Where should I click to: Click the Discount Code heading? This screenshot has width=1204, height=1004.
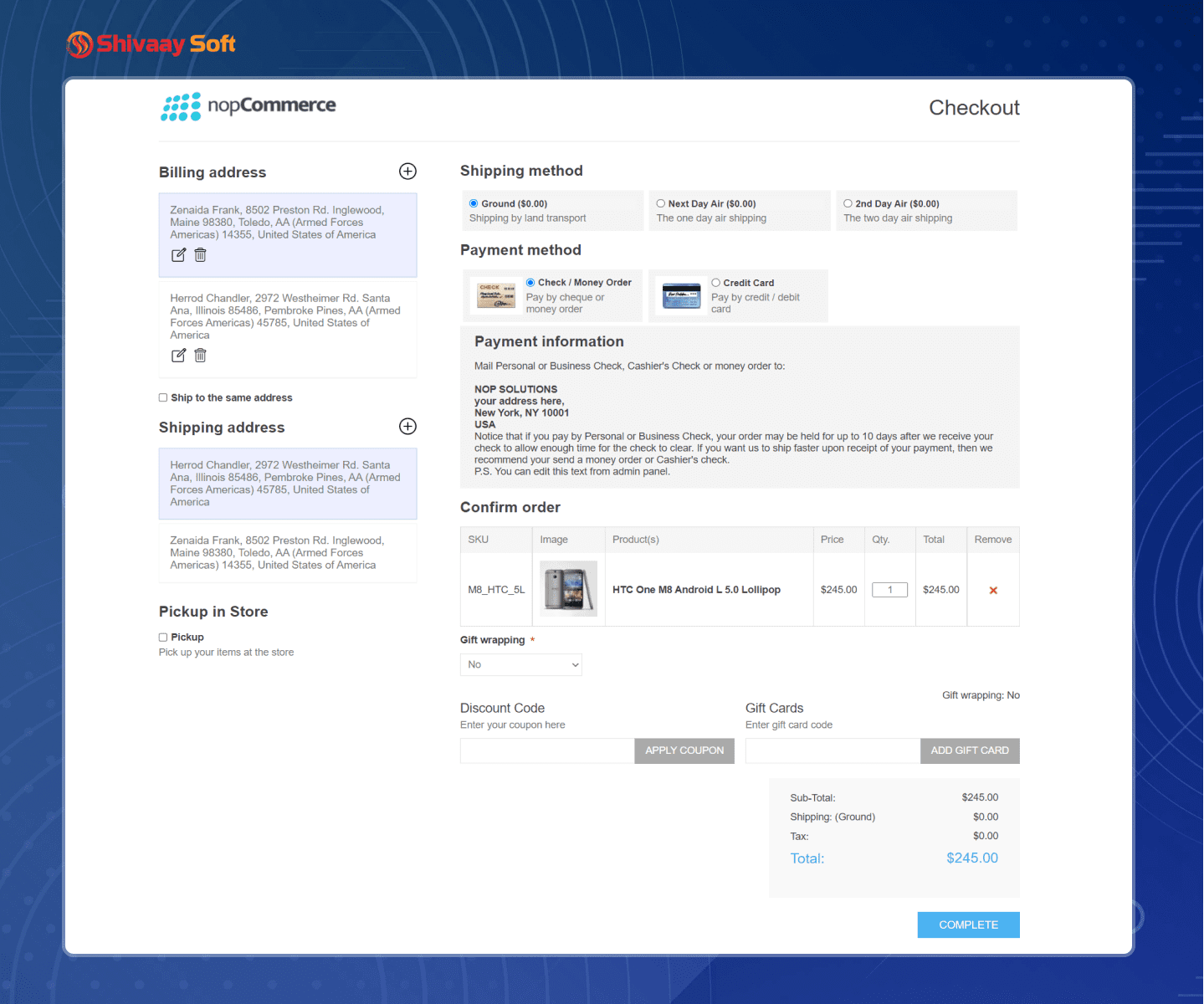coord(502,709)
